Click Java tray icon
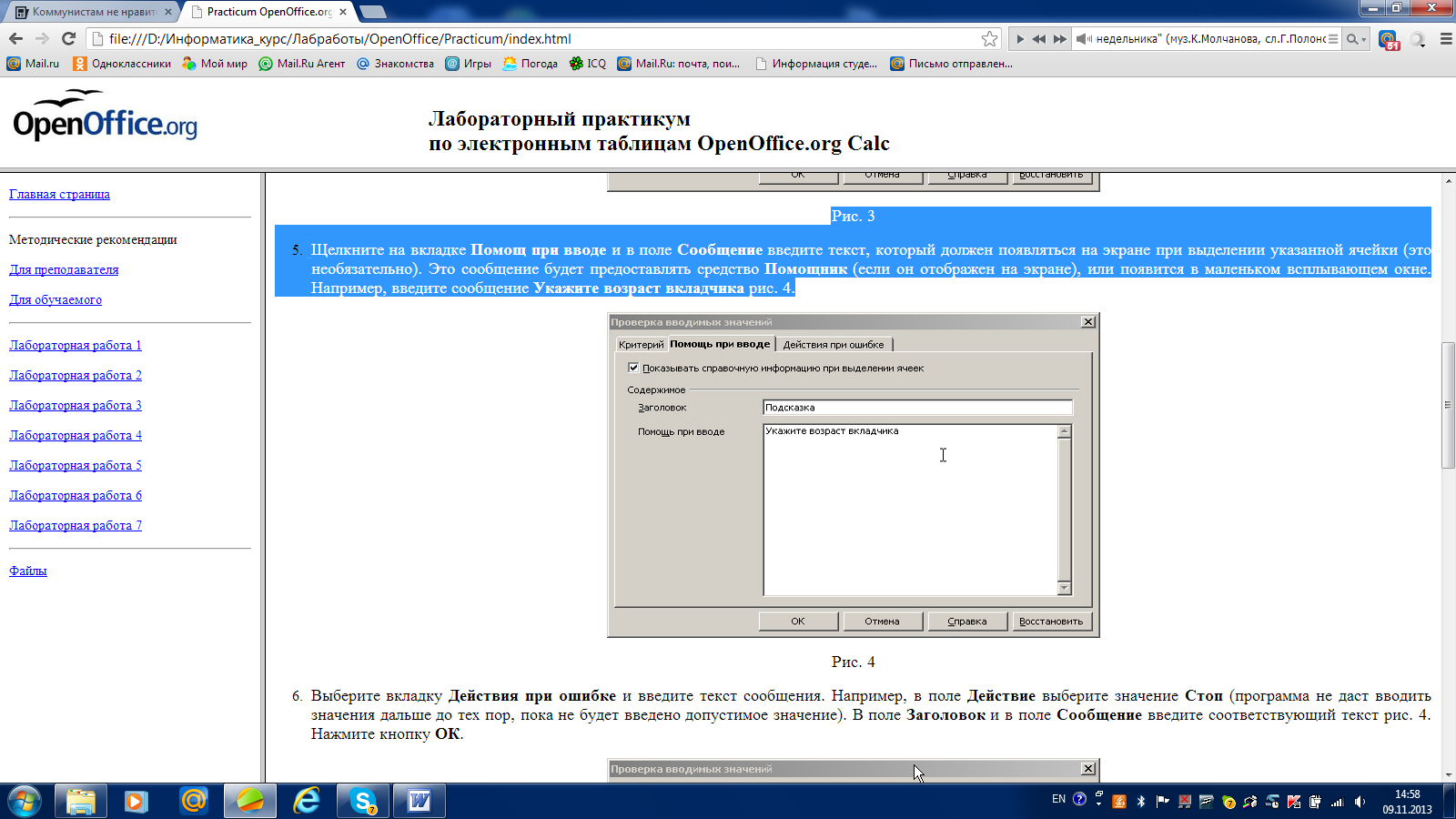 1118,802
